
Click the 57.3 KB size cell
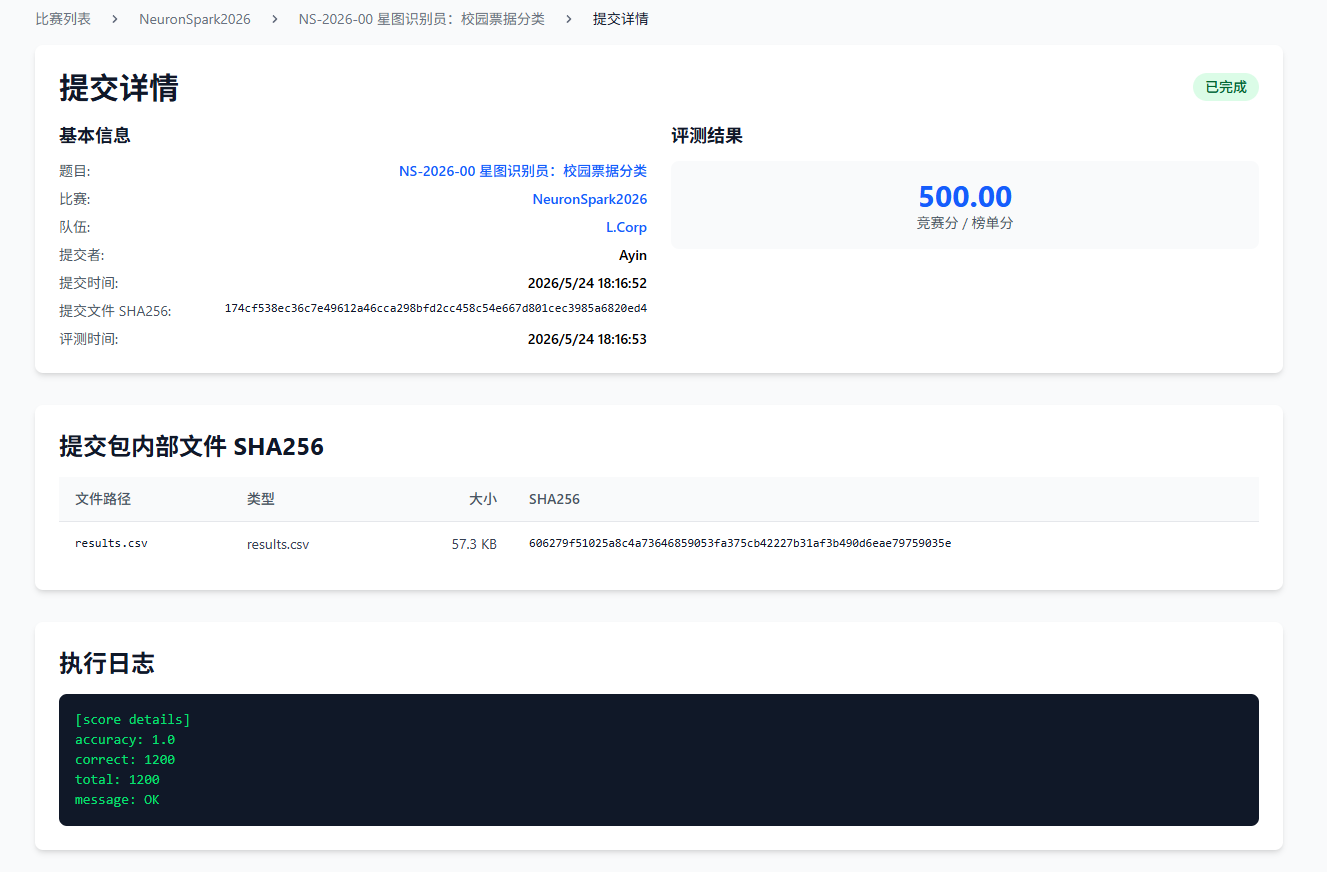coord(474,545)
